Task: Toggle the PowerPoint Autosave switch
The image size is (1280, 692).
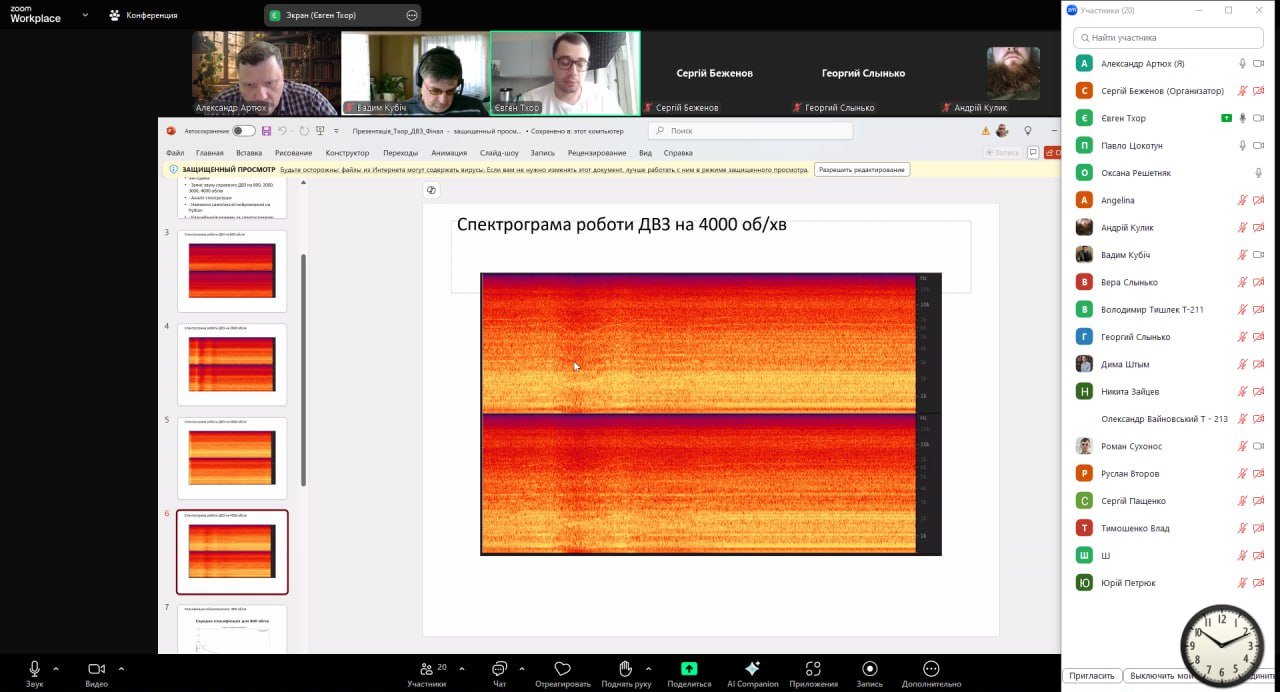Action: (x=243, y=131)
